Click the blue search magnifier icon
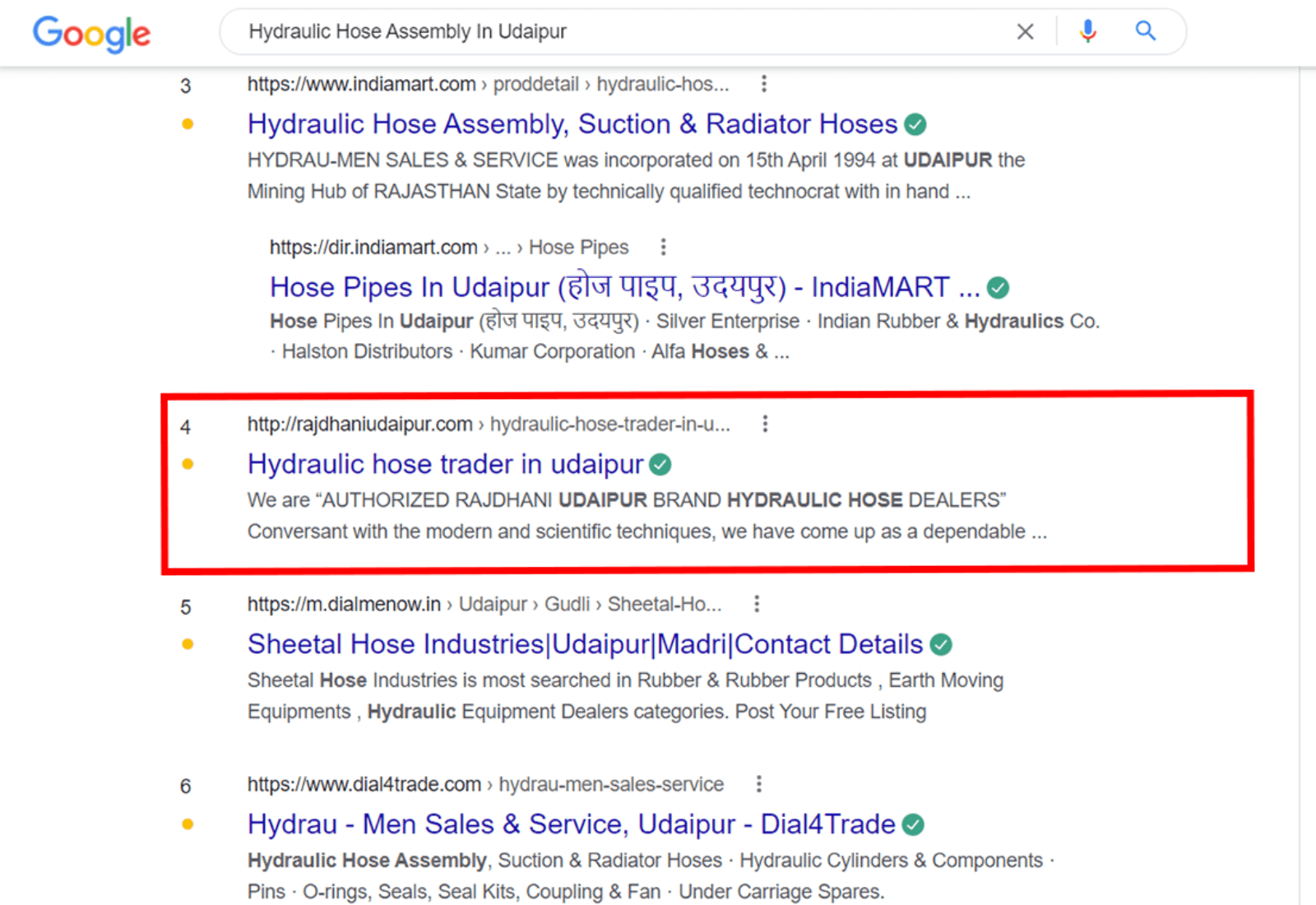Screen dimensions: 1316x905 pos(1145,32)
